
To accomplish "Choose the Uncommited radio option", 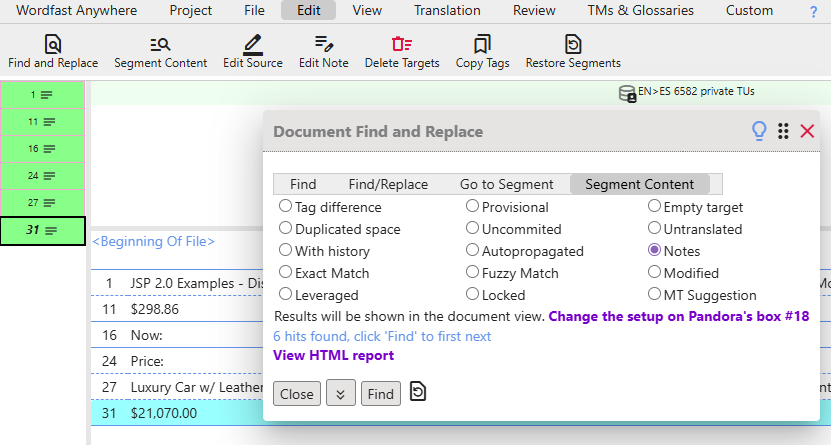I will coord(472,228).
